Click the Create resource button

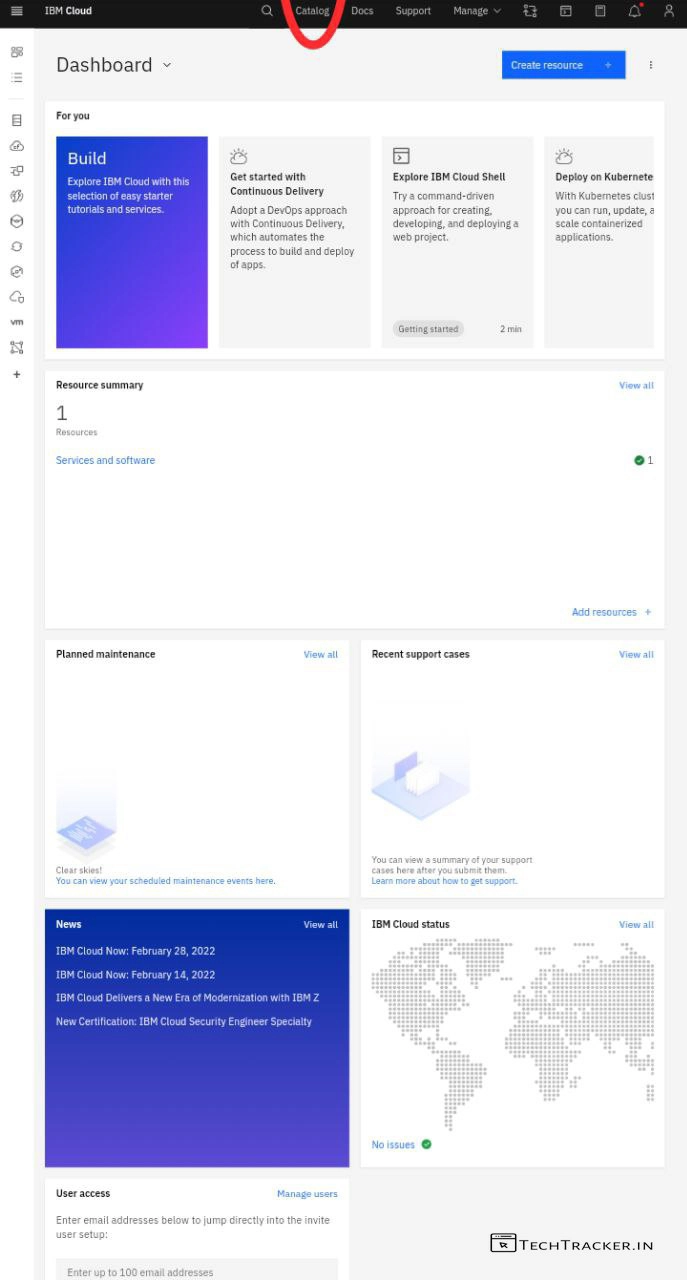coord(563,65)
